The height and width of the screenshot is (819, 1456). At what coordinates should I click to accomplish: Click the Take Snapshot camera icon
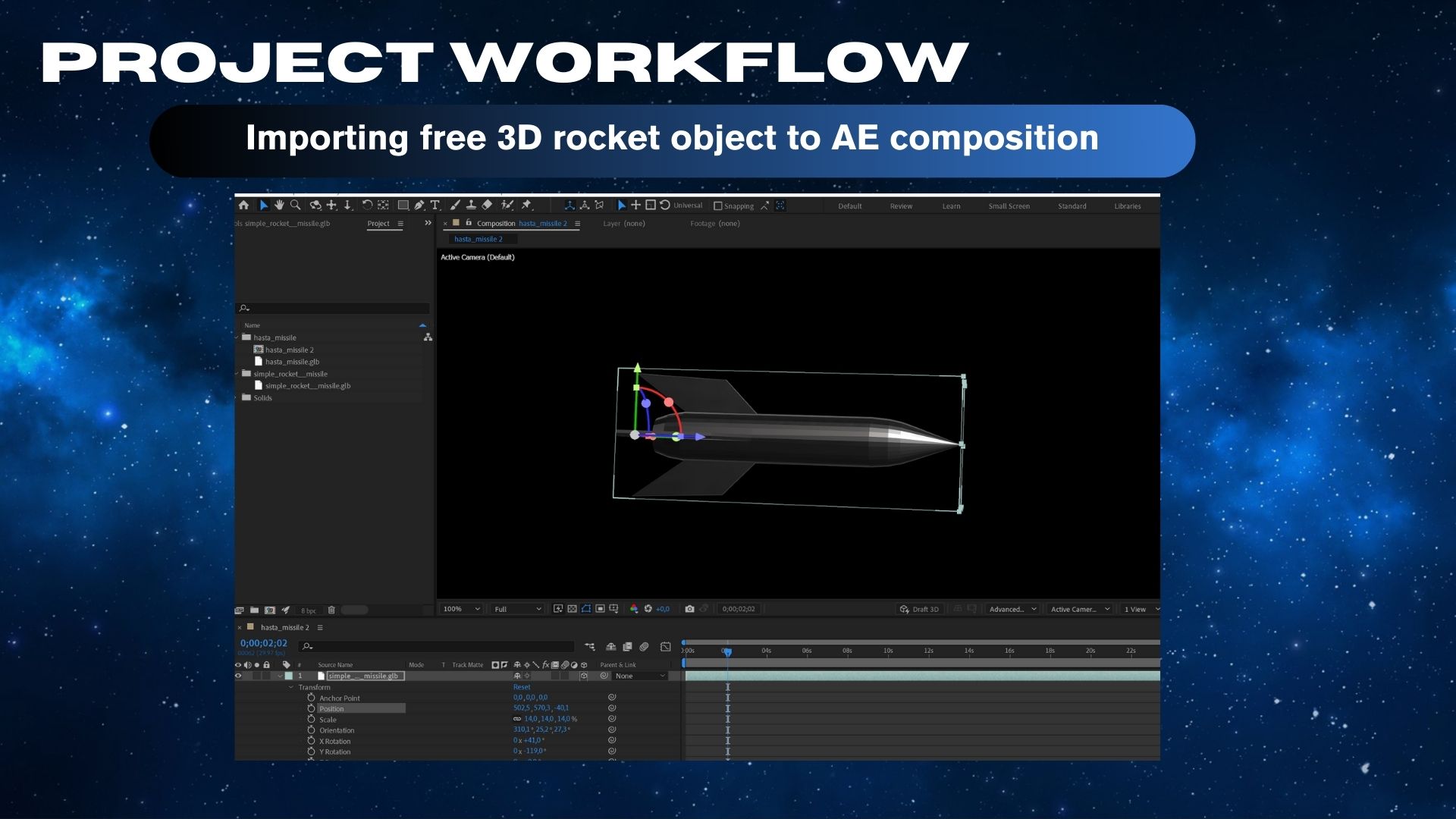point(689,609)
